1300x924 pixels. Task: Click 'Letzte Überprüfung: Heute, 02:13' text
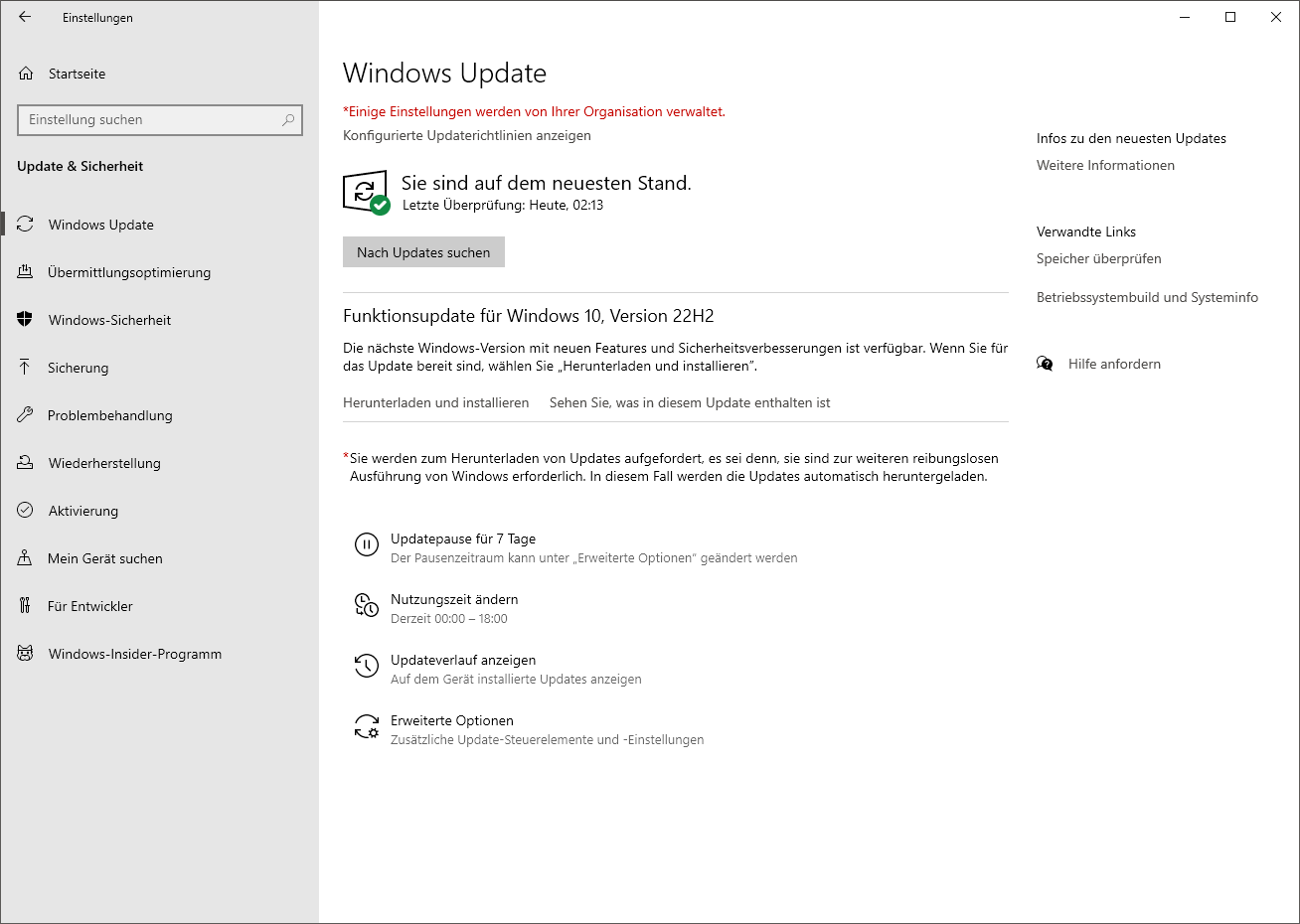pos(503,205)
